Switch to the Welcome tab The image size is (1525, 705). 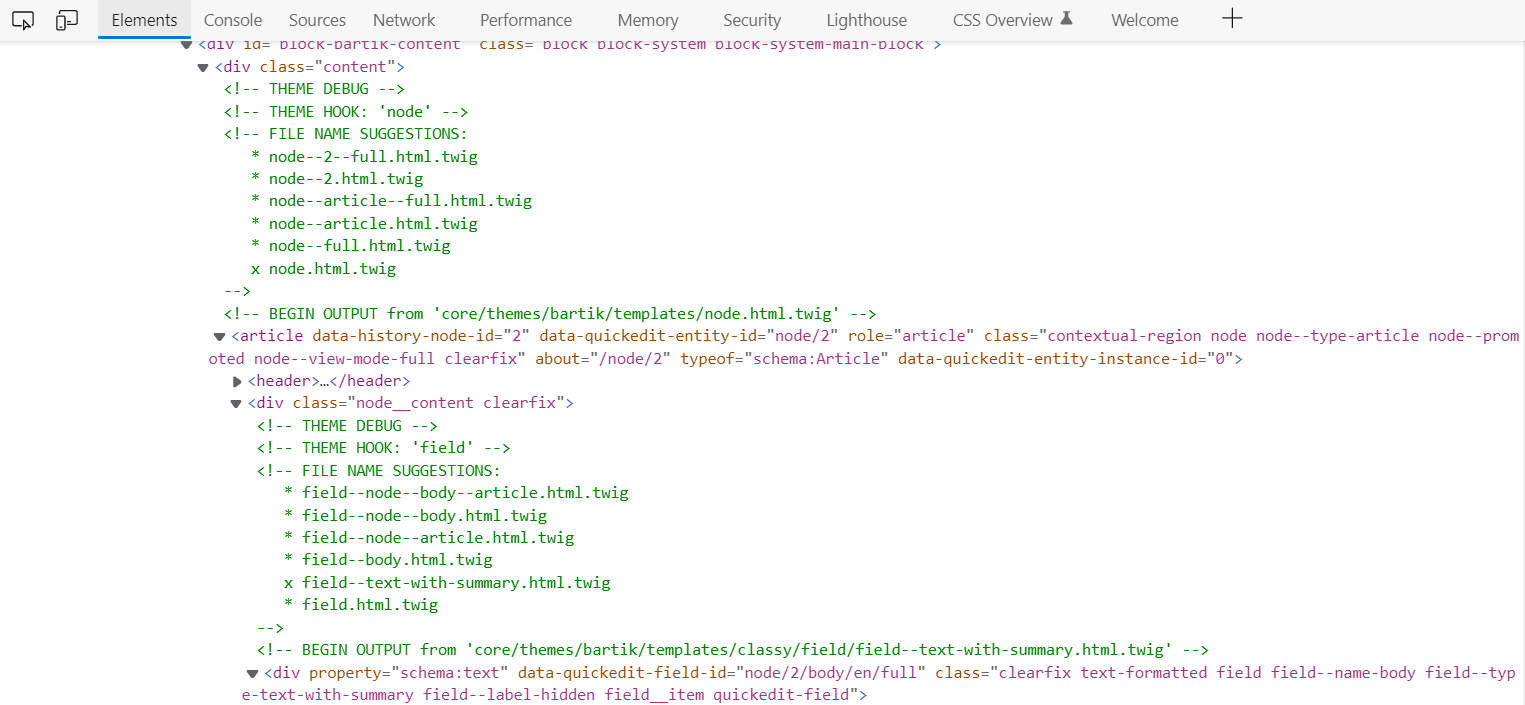(x=1143, y=19)
